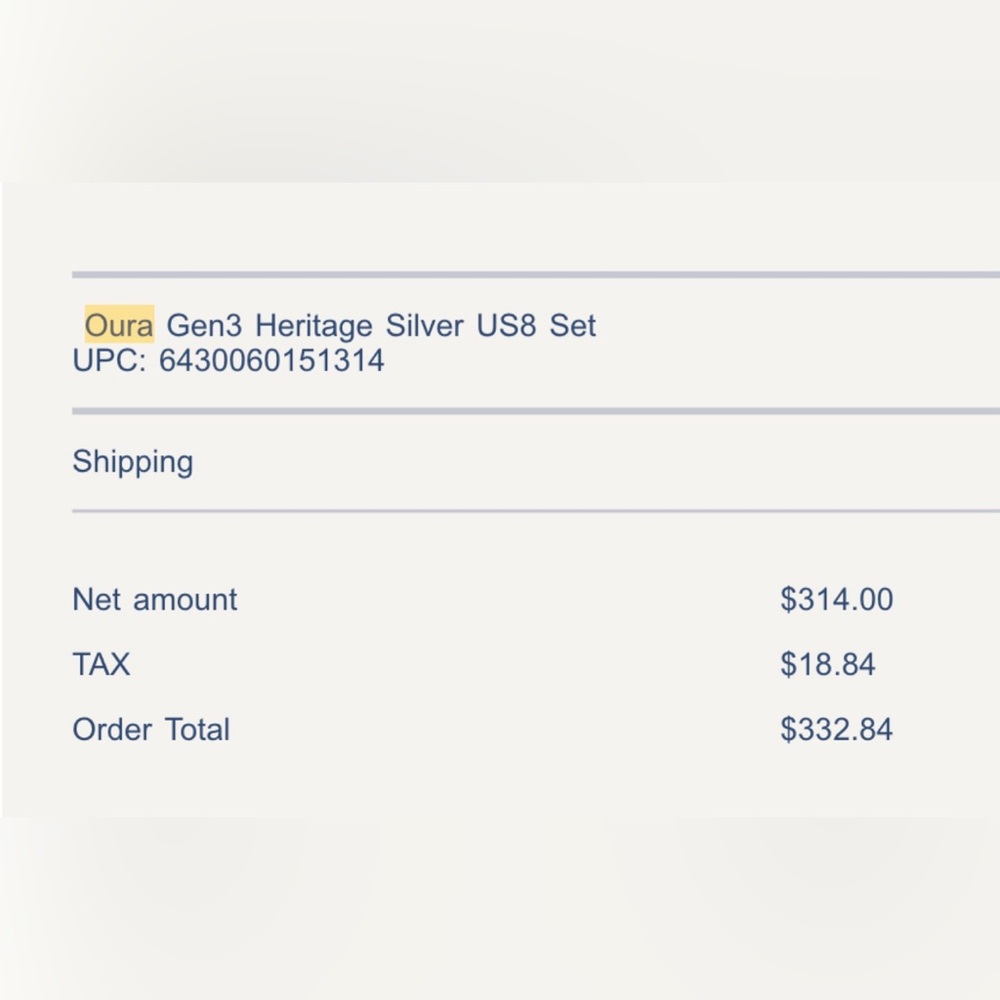Viewport: 1000px width, 1000px height.
Task: Click the Silver word in product name
Action: click(425, 325)
